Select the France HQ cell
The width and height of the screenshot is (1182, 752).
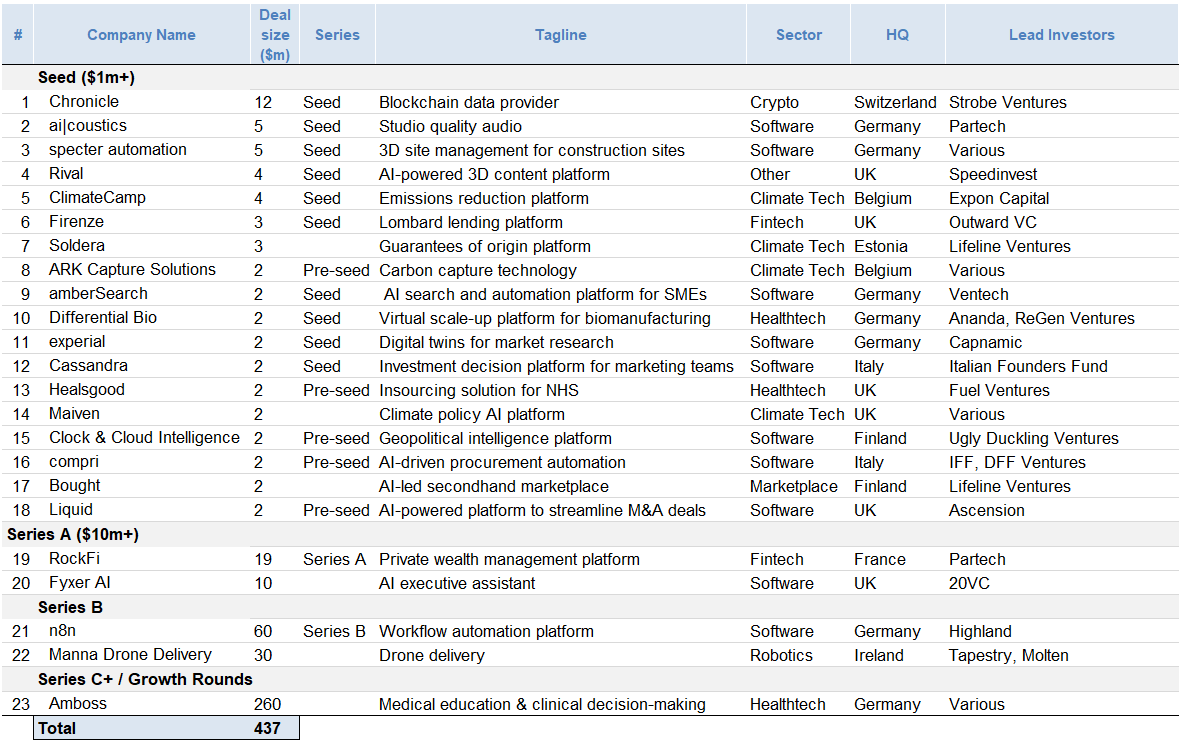[880, 559]
